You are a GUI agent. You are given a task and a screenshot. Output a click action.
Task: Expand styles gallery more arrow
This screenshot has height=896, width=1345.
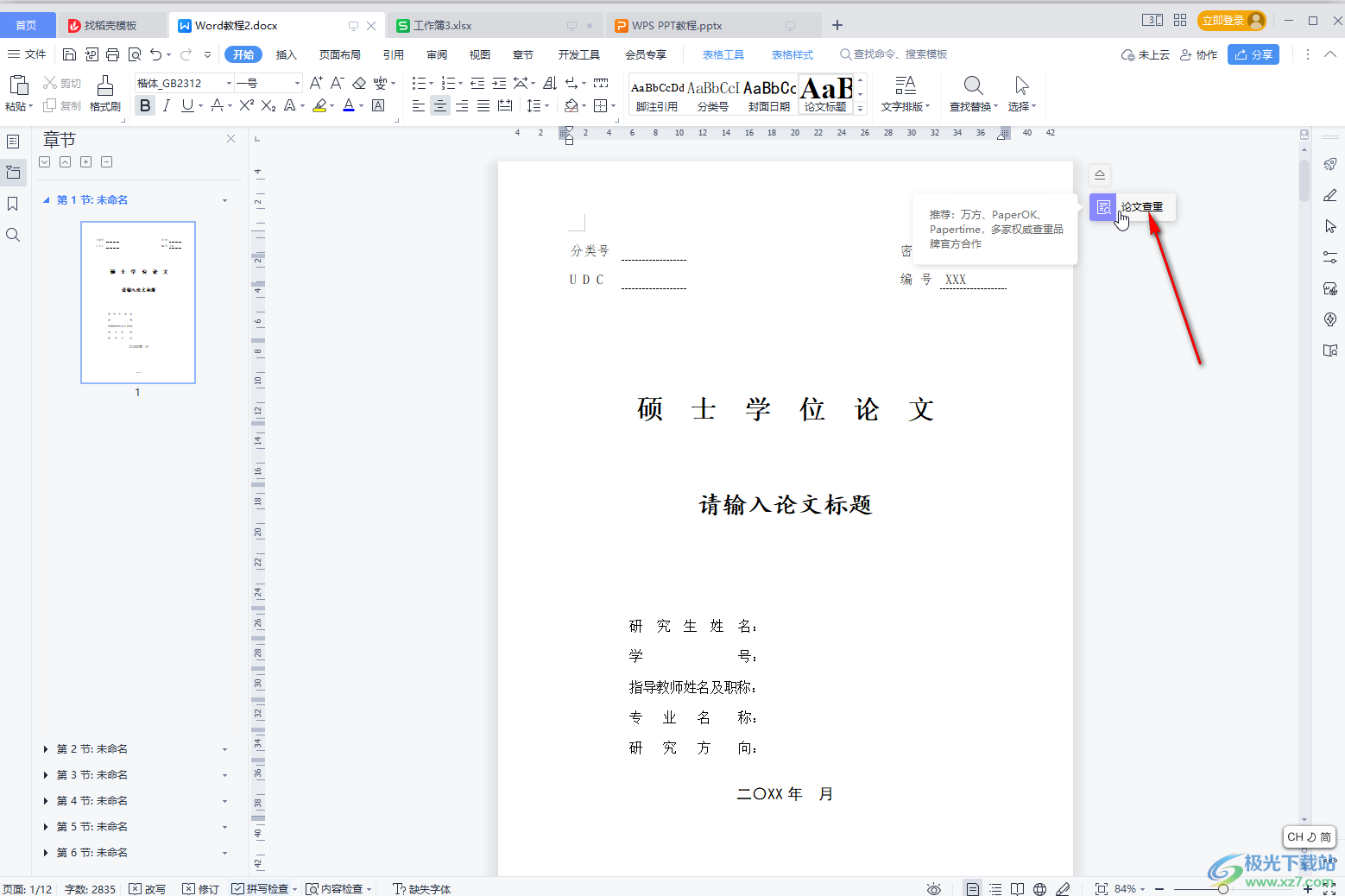pos(861,108)
